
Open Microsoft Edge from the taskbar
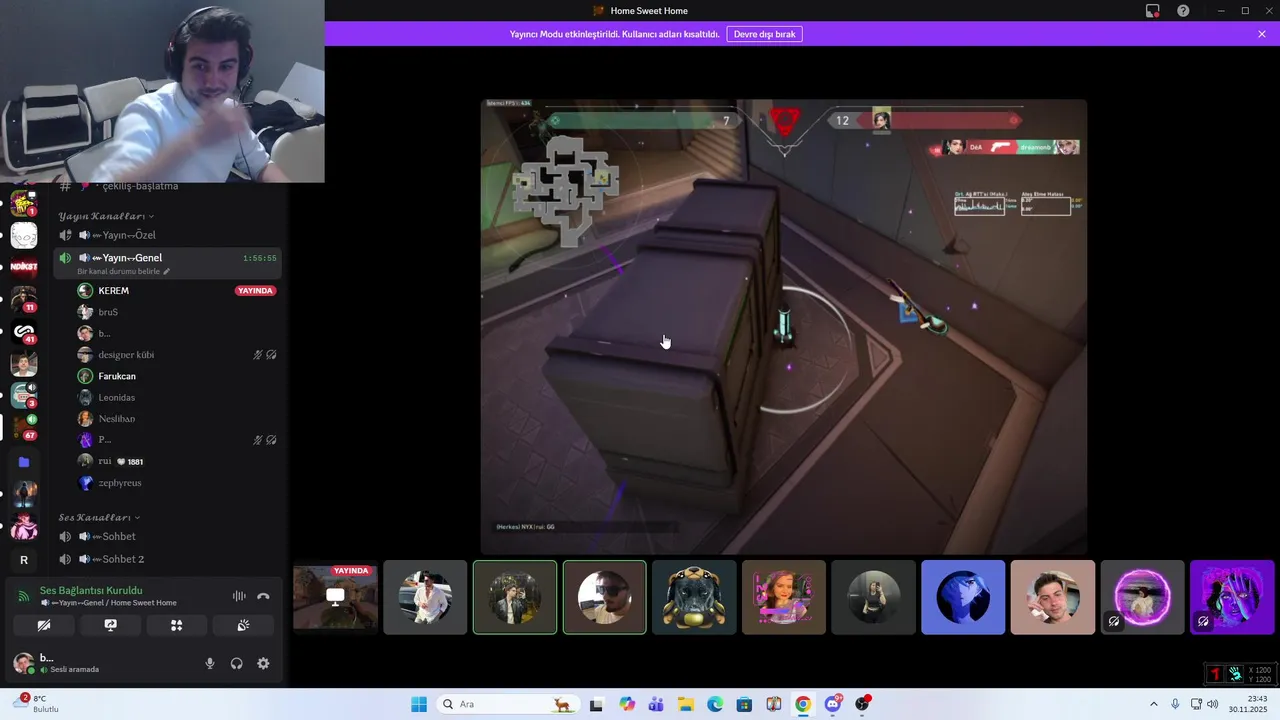point(715,704)
